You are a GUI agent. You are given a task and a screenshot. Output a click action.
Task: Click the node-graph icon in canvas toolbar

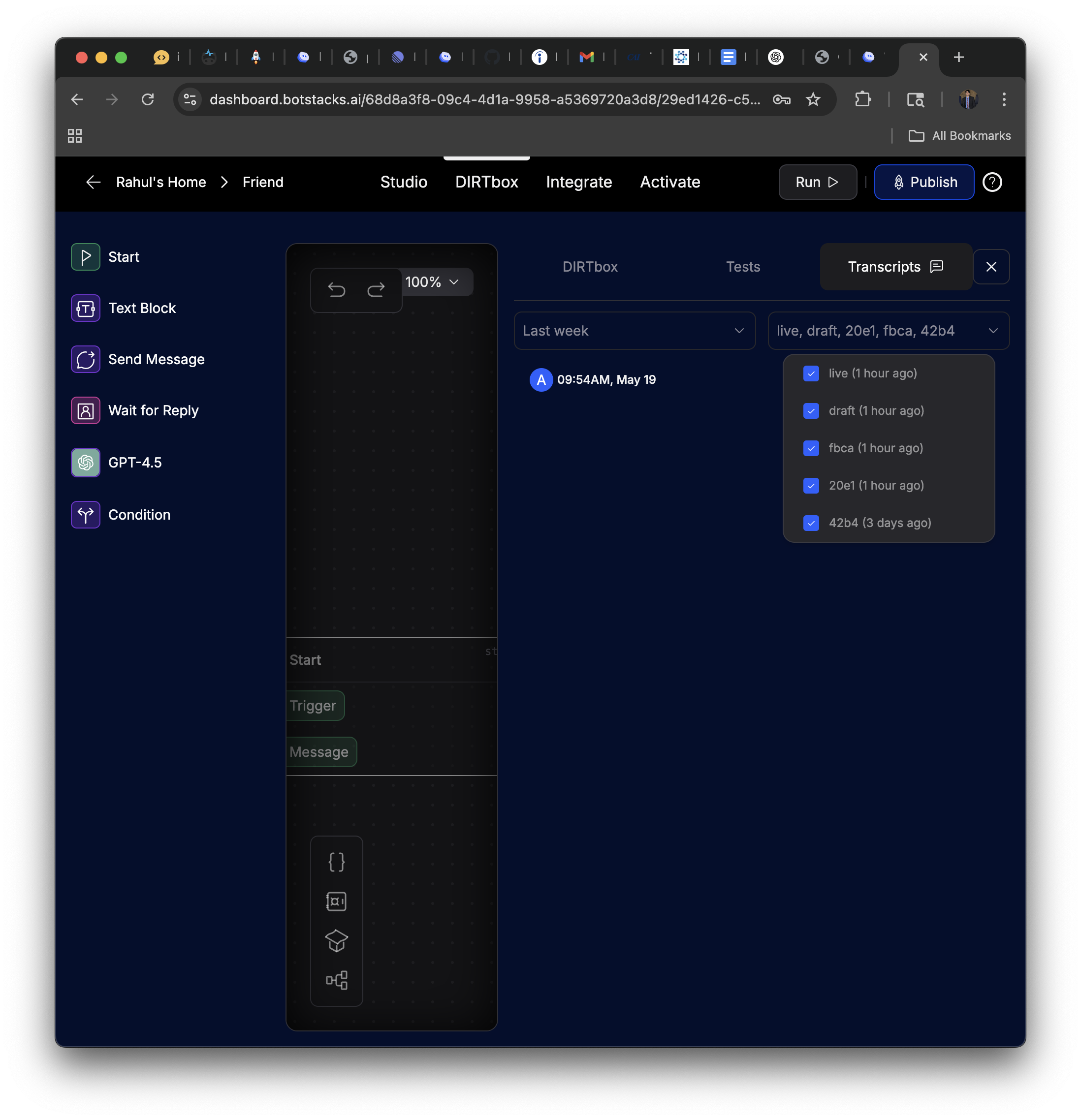click(x=337, y=981)
